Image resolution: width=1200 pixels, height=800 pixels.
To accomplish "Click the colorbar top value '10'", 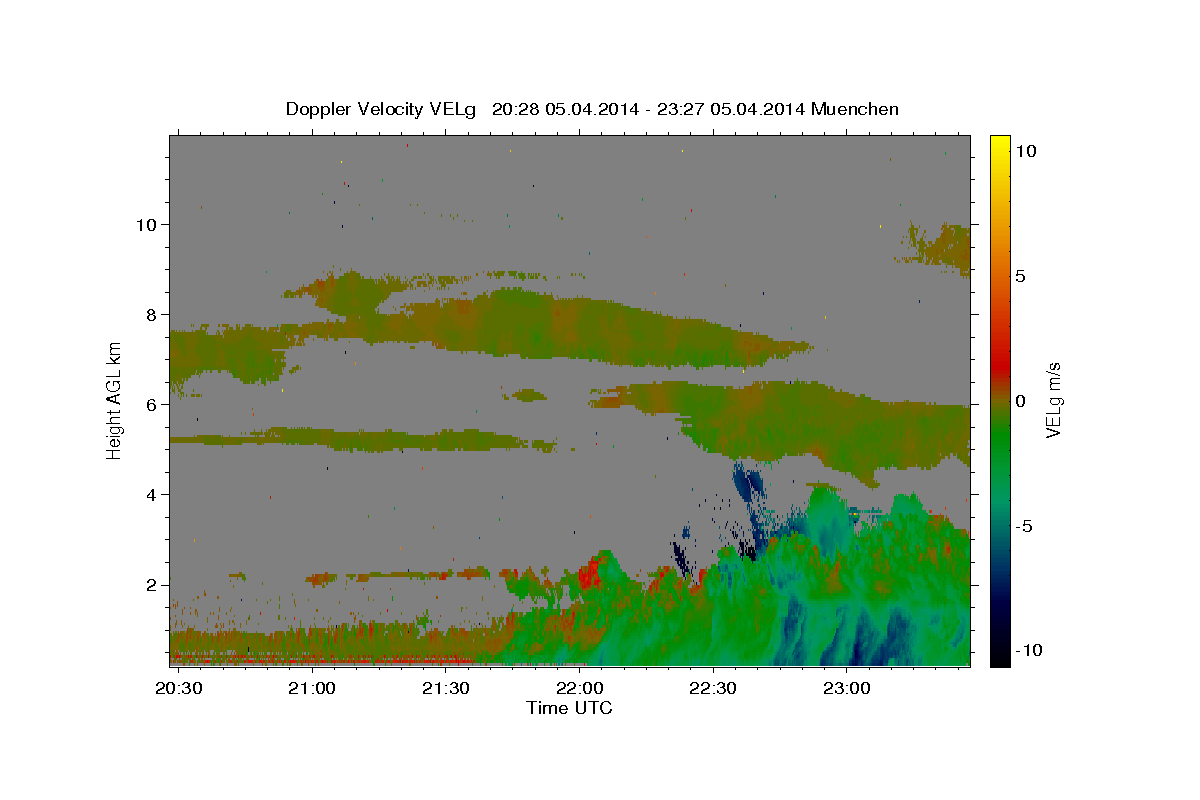I will pos(1026,151).
